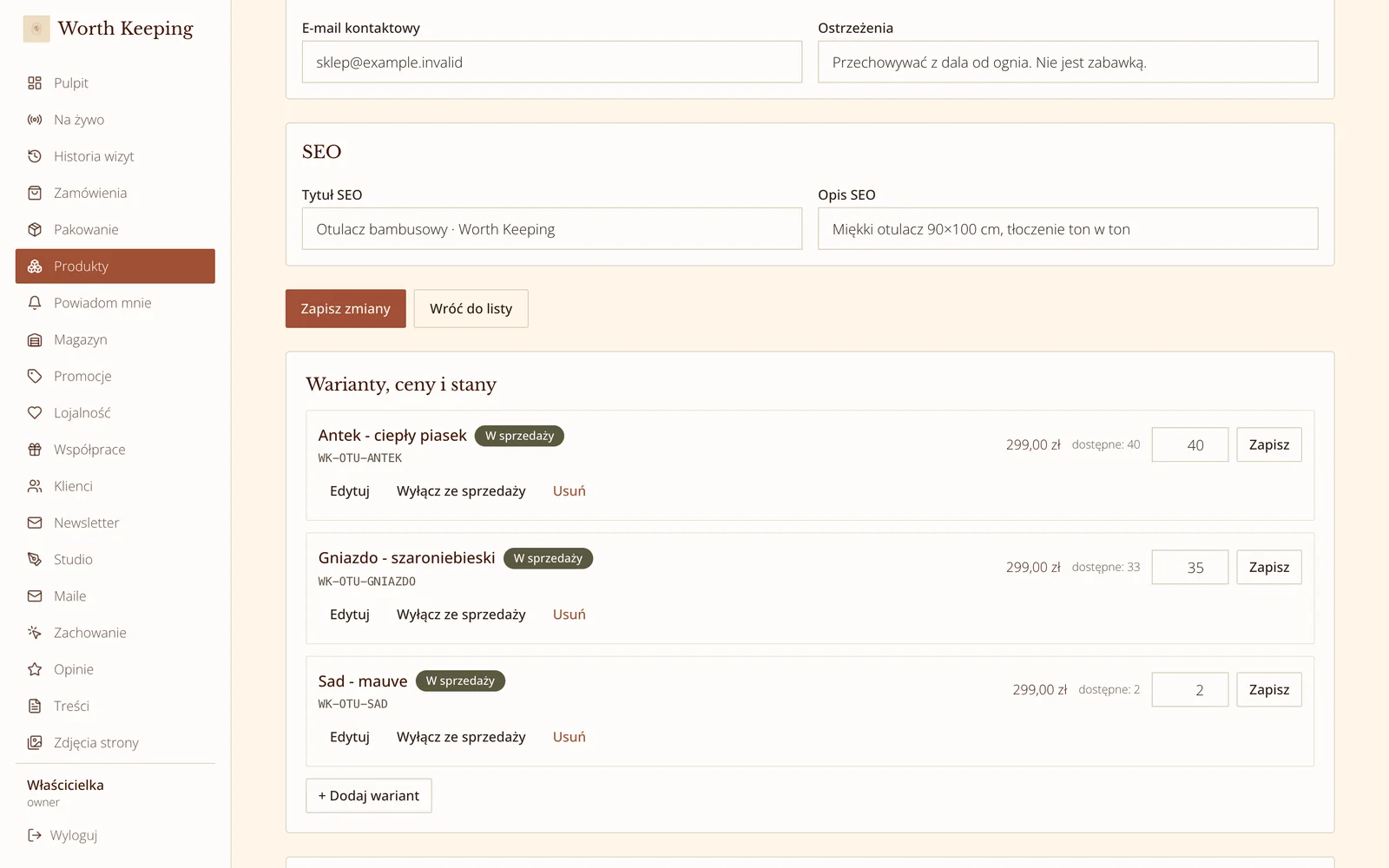Image resolution: width=1389 pixels, height=868 pixels.
Task: Open the Magazyn warehouse icon
Action: pyautogui.click(x=35, y=339)
